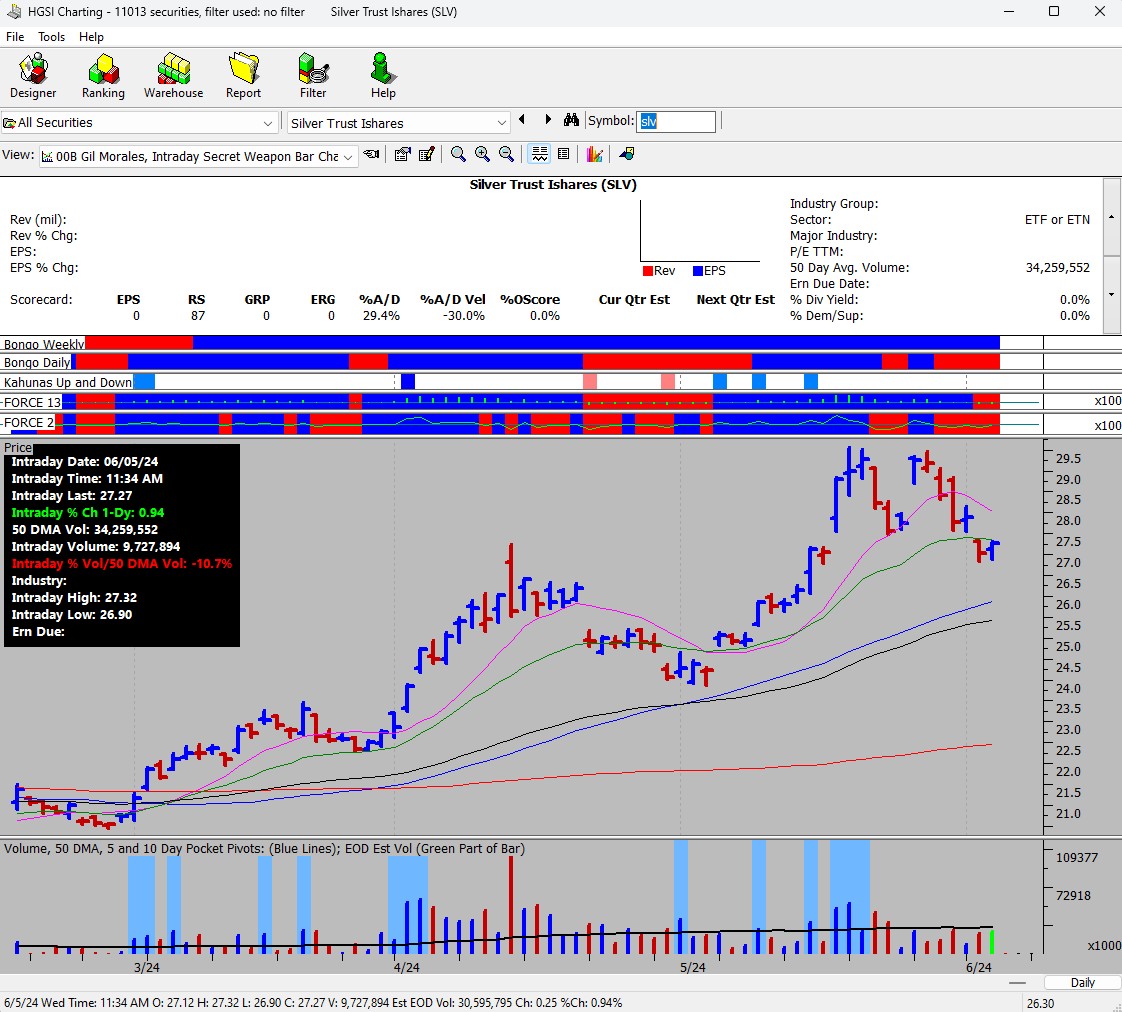Click the Intraday Last 27.27 text
Image resolution: width=1122 pixels, height=1012 pixels.
click(x=72, y=495)
